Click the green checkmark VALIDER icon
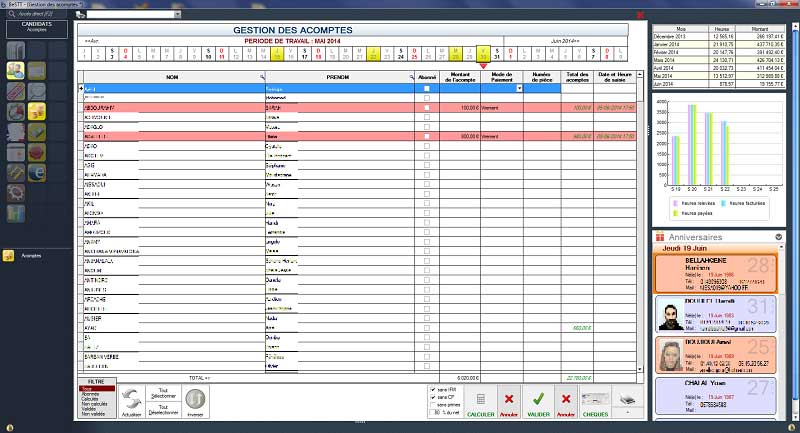The height and width of the screenshot is (433, 800). coord(538,402)
